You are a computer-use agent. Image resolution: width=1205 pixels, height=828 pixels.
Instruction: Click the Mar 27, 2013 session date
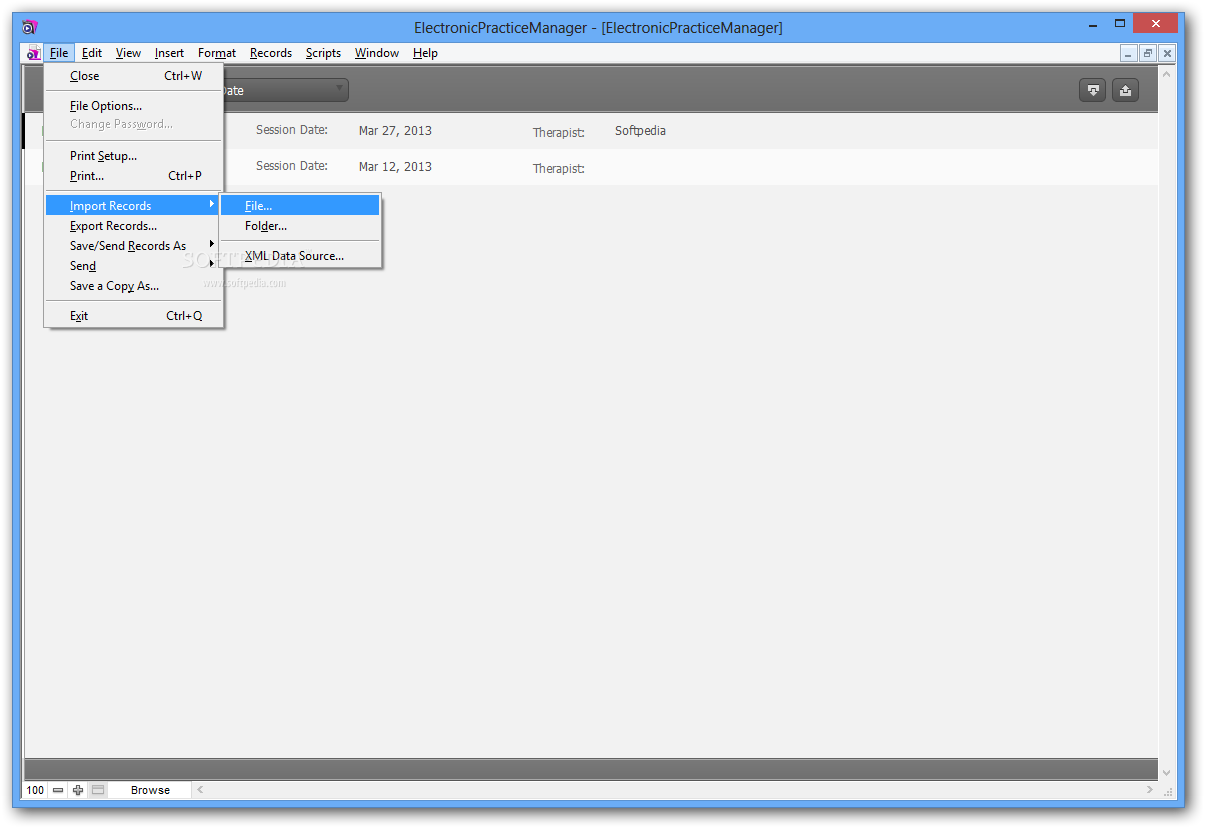(395, 131)
